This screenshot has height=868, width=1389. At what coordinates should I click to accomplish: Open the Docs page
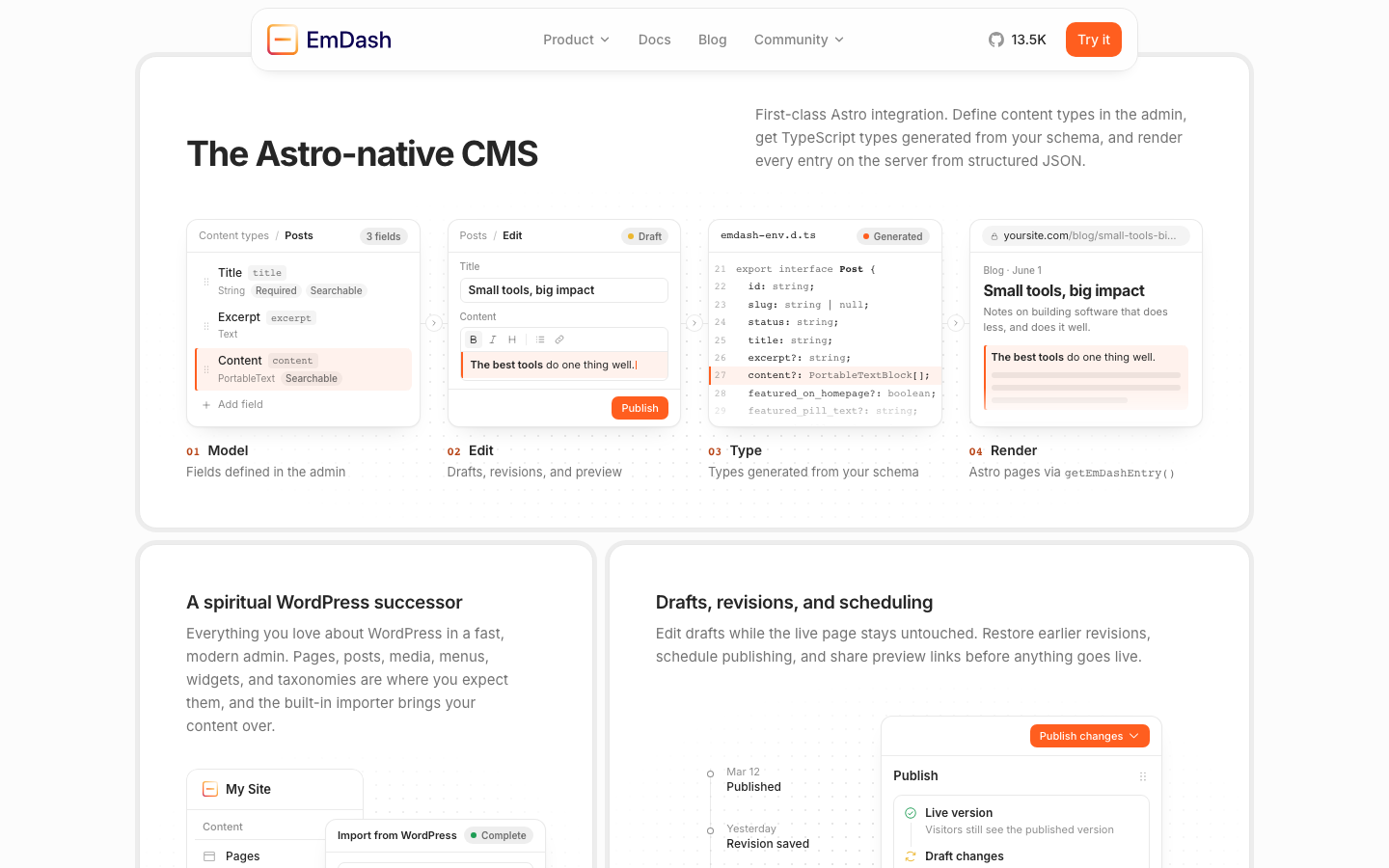[x=655, y=40]
